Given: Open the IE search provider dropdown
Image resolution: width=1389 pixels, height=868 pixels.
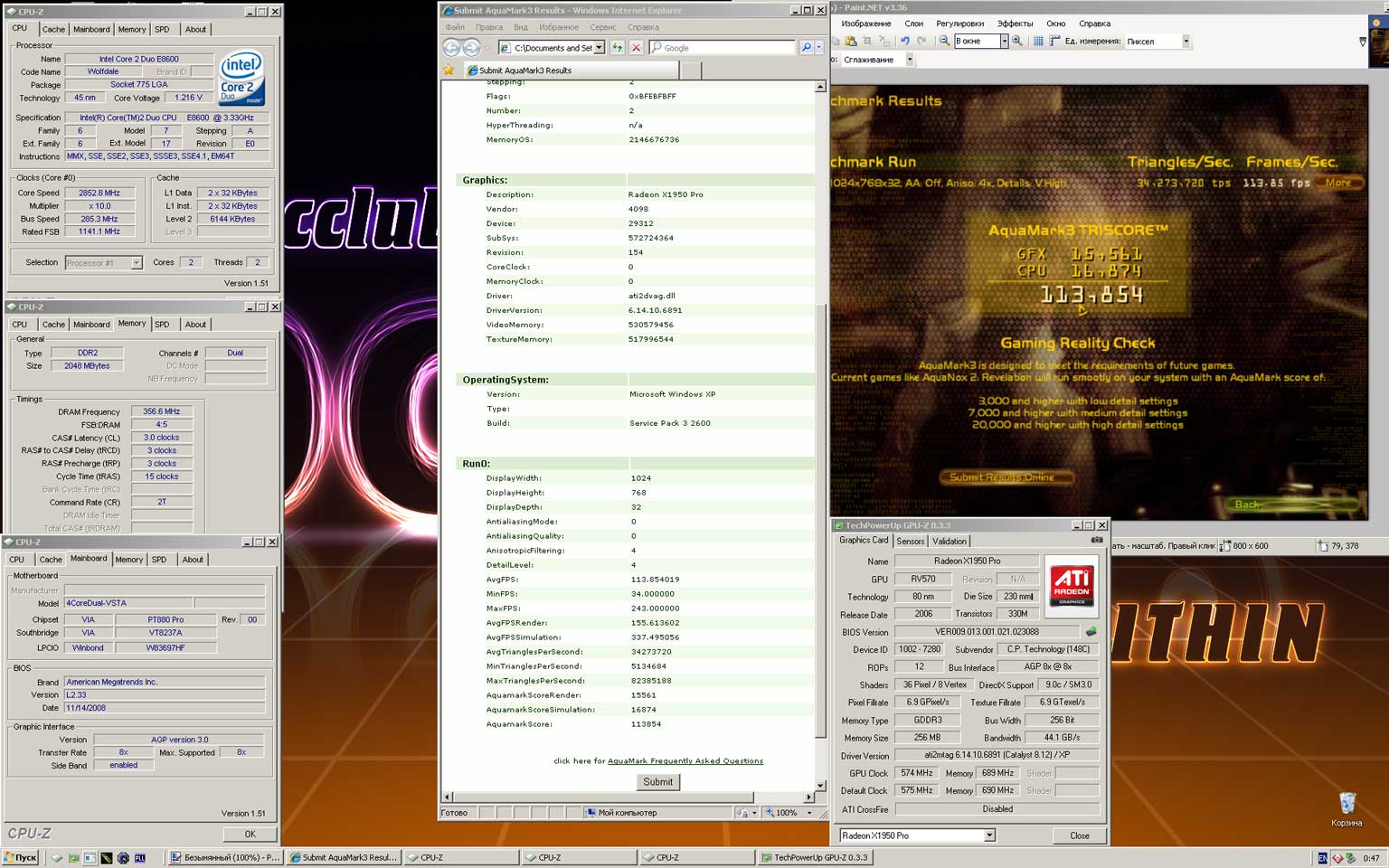Looking at the screenshot, I should click(819, 47).
